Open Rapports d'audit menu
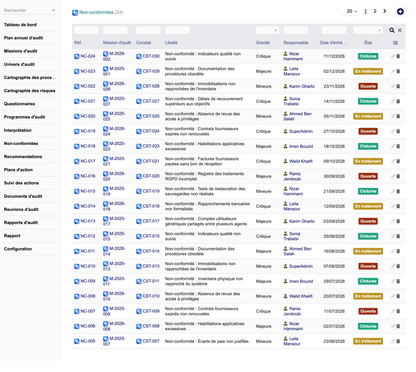This screenshot has height=372, width=416. tap(21, 223)
